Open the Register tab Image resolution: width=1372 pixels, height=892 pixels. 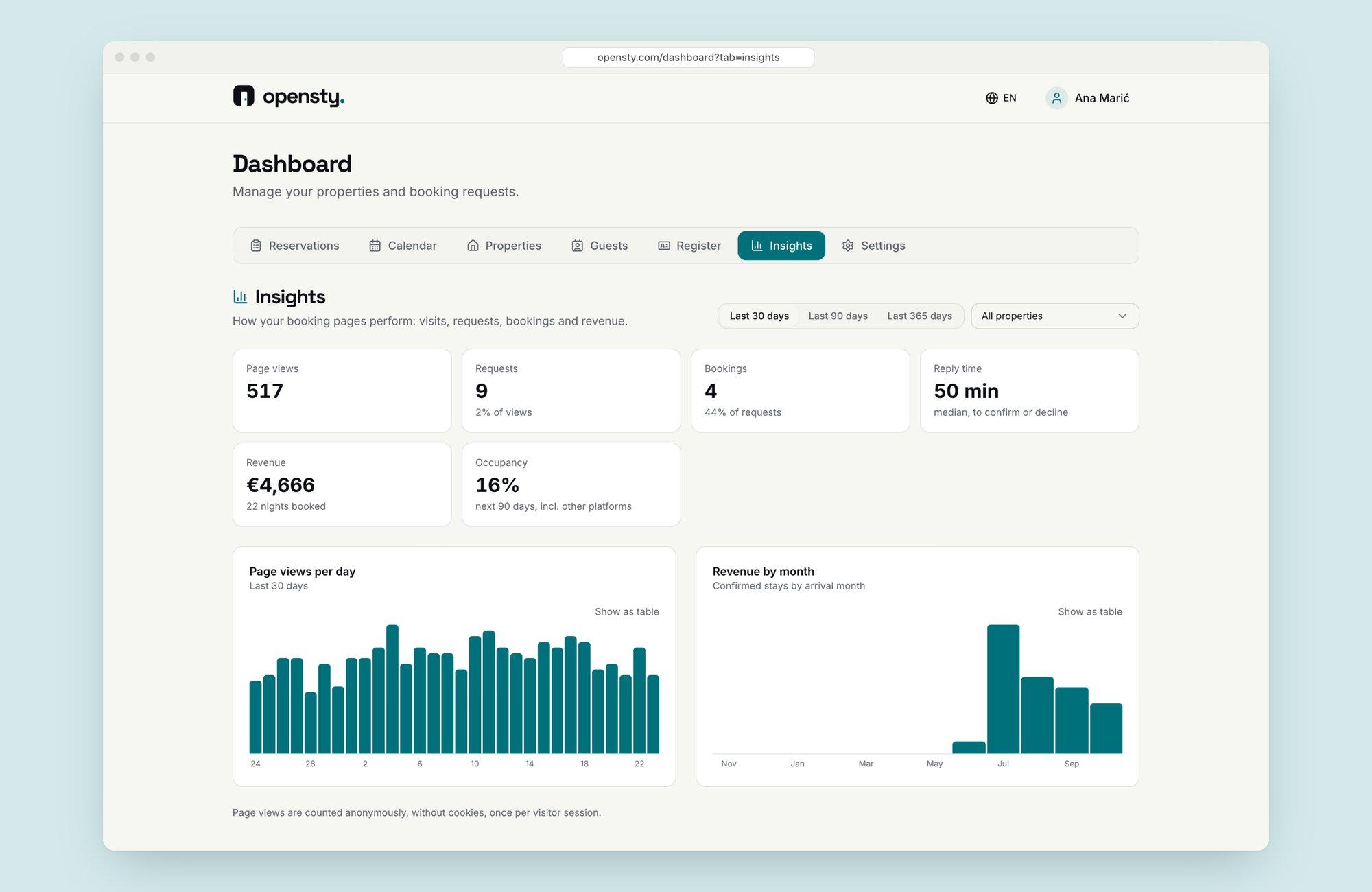click(689, 246)
